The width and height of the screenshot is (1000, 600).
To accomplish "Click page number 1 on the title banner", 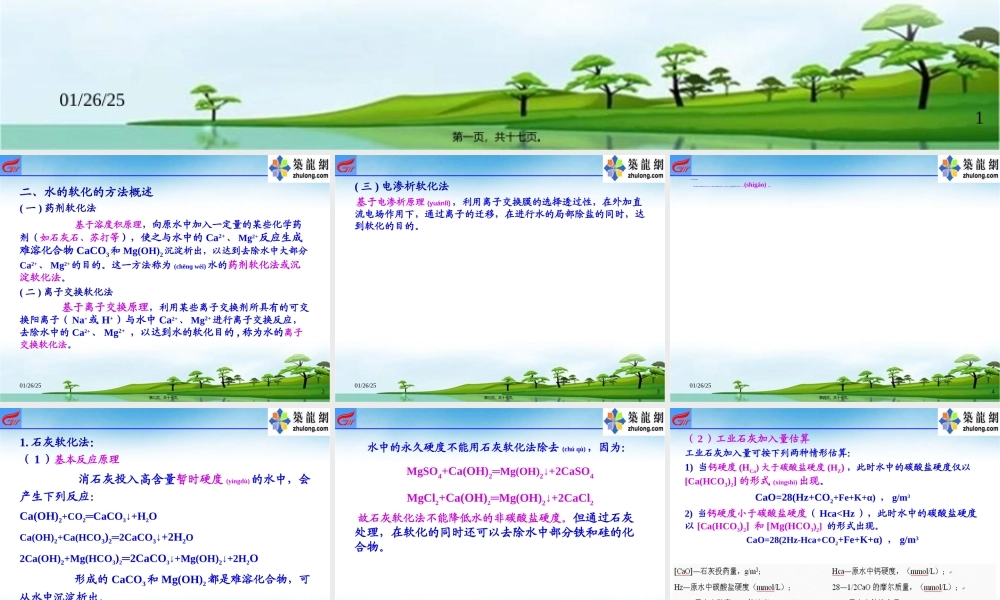I will coord(979,118).
